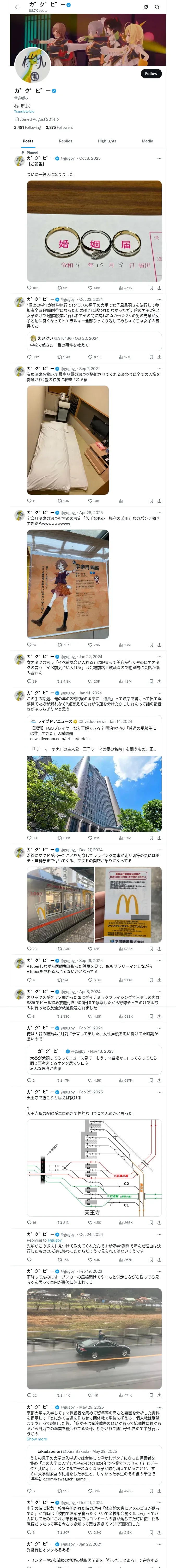Screen dimensions: 176x1568
Task: Open more options on the pinned post
Action: [159, 158]
